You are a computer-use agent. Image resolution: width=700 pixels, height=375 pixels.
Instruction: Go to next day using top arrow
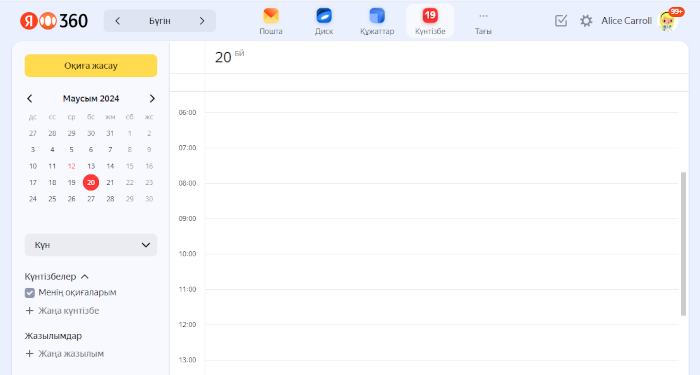[202, 21]
